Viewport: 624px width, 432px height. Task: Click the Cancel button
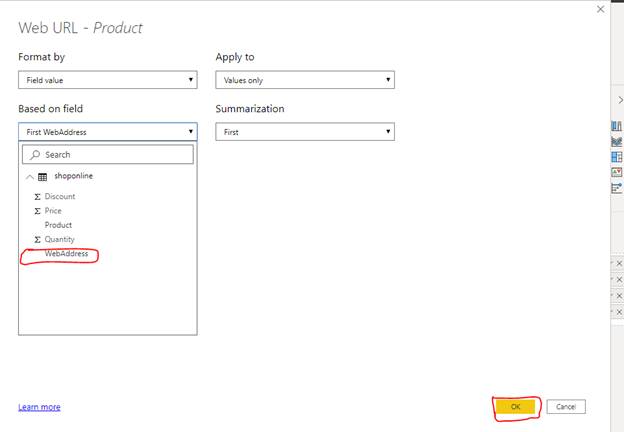(x=566, y=407)
